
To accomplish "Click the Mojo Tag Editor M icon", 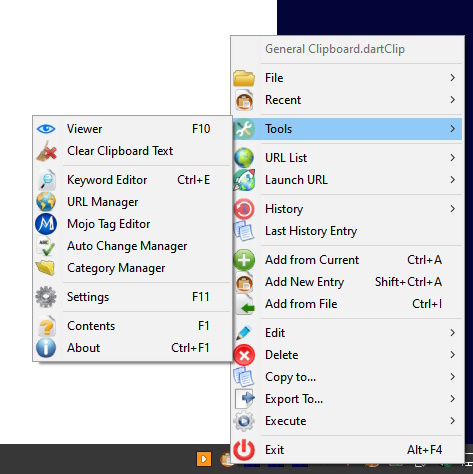I will [46, 224].
